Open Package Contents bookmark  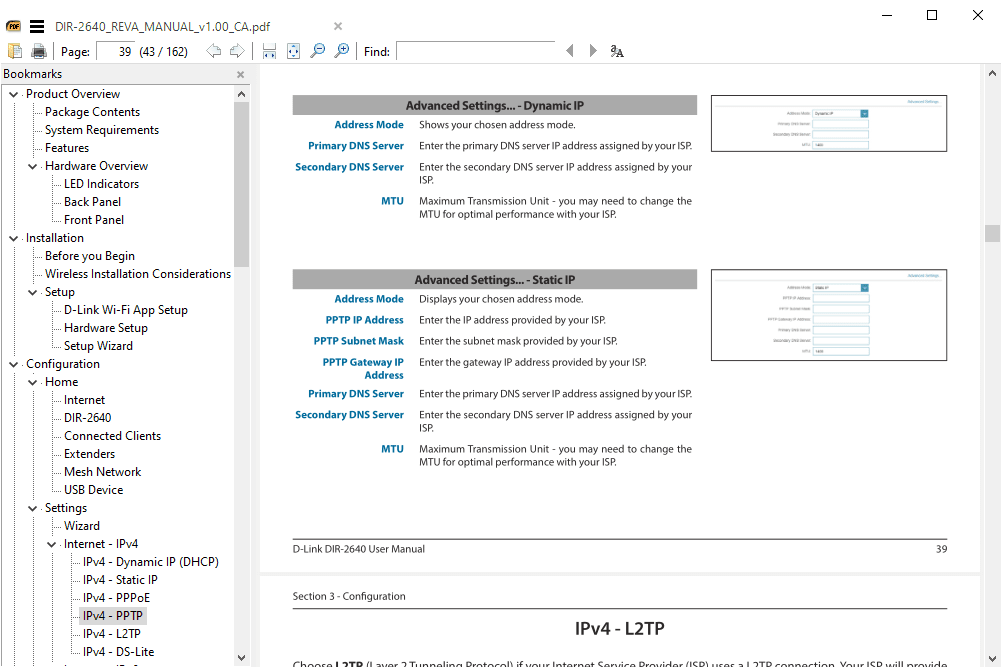pos(92,112)
